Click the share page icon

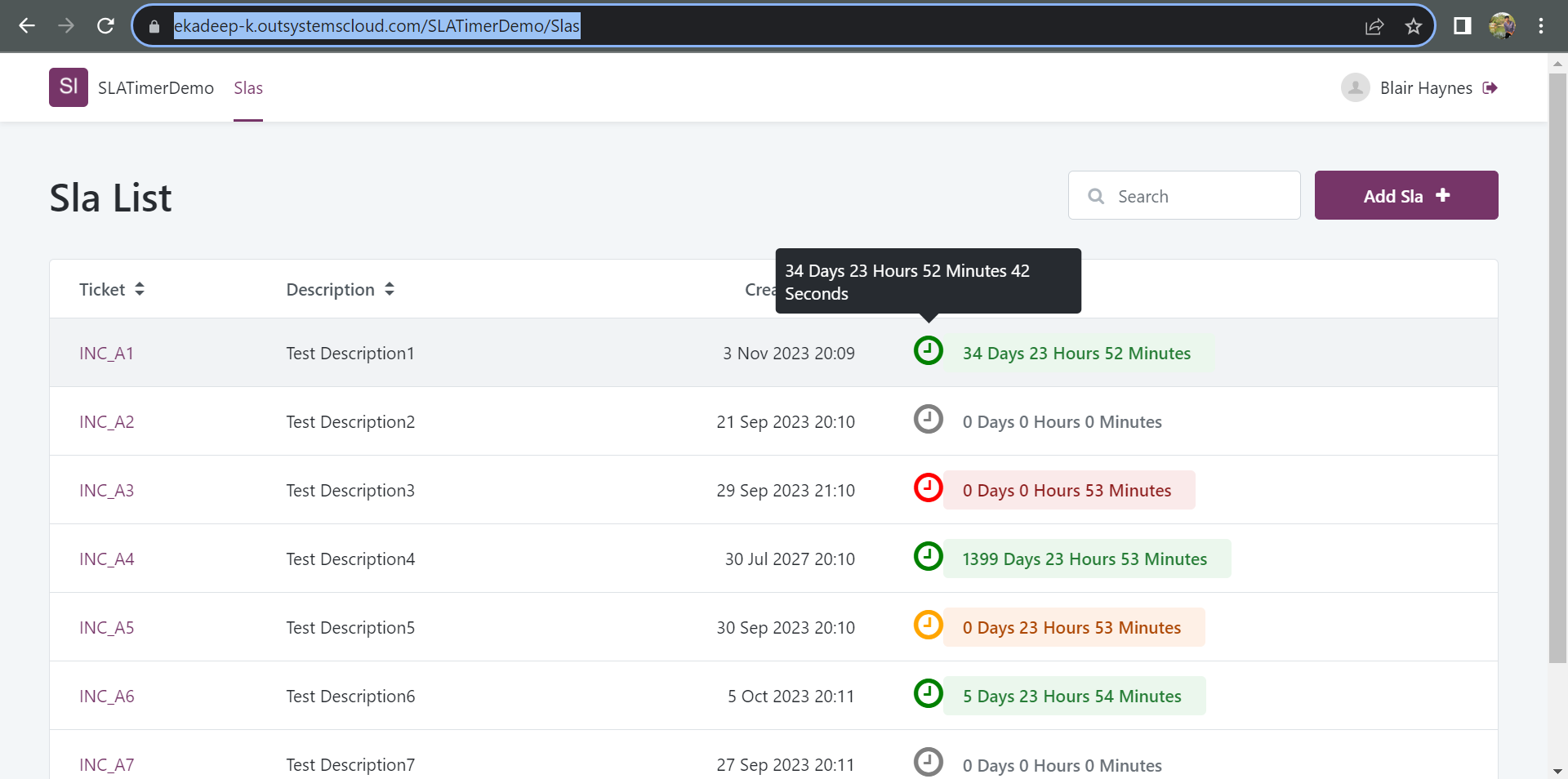point(1374,26)
